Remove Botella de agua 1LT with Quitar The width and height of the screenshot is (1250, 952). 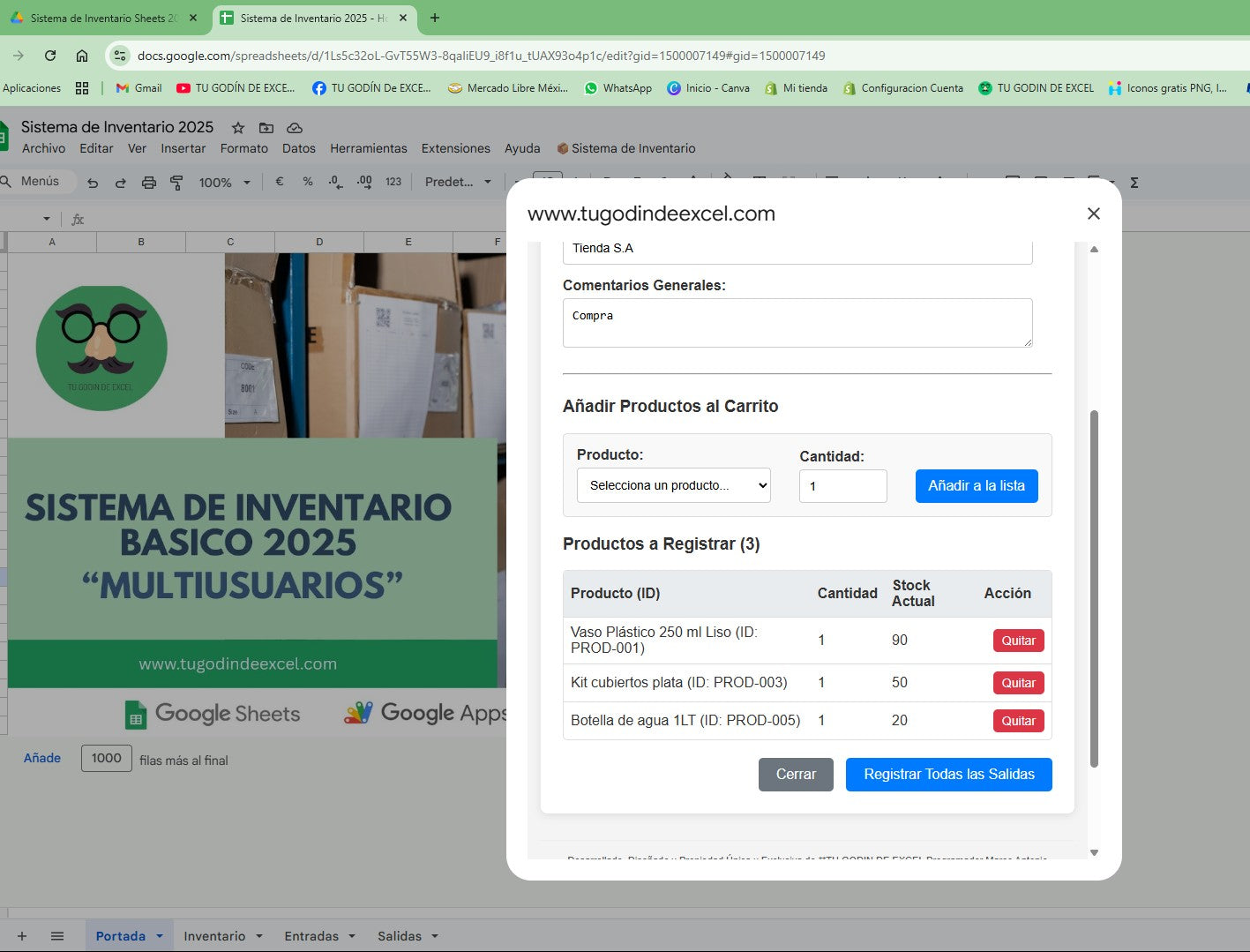[x=1018, y=721]
